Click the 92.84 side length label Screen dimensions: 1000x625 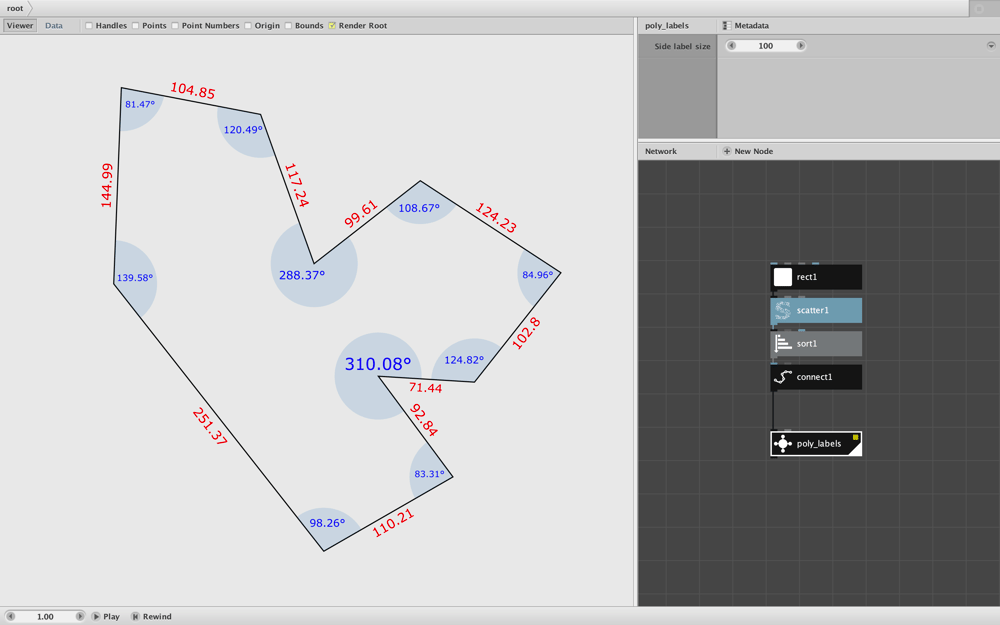pyautogui.click(x=423, y=420)
